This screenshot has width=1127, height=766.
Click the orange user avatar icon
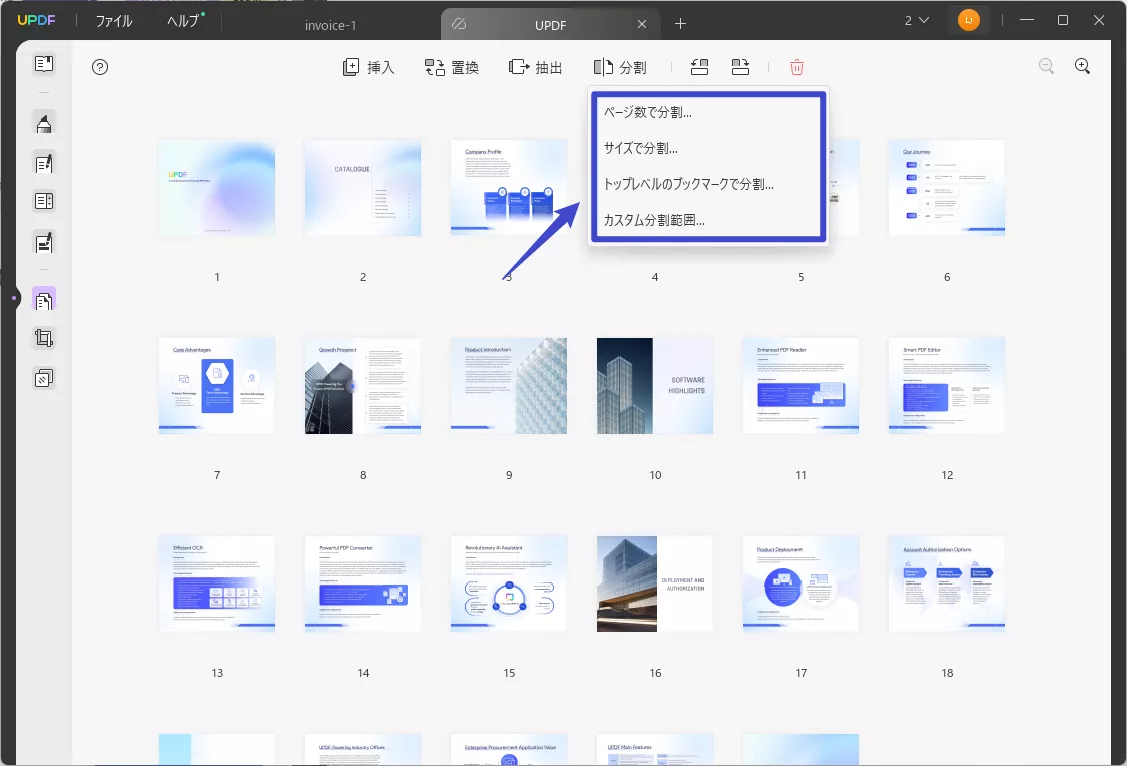click(x=968, y=20)
